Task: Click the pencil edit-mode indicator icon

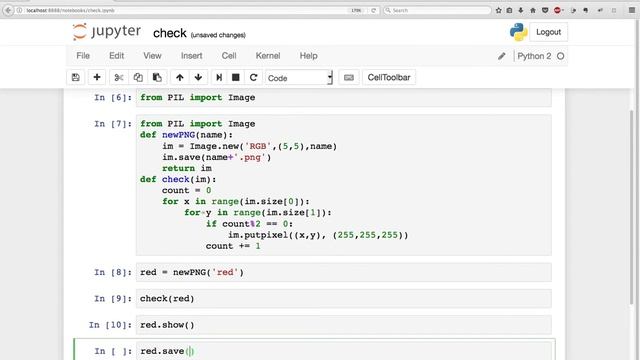Action: (x=502, y=56)
